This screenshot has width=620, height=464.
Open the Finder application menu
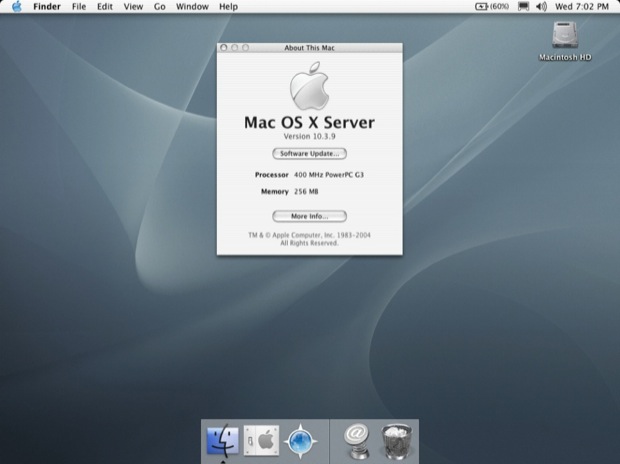47,7
